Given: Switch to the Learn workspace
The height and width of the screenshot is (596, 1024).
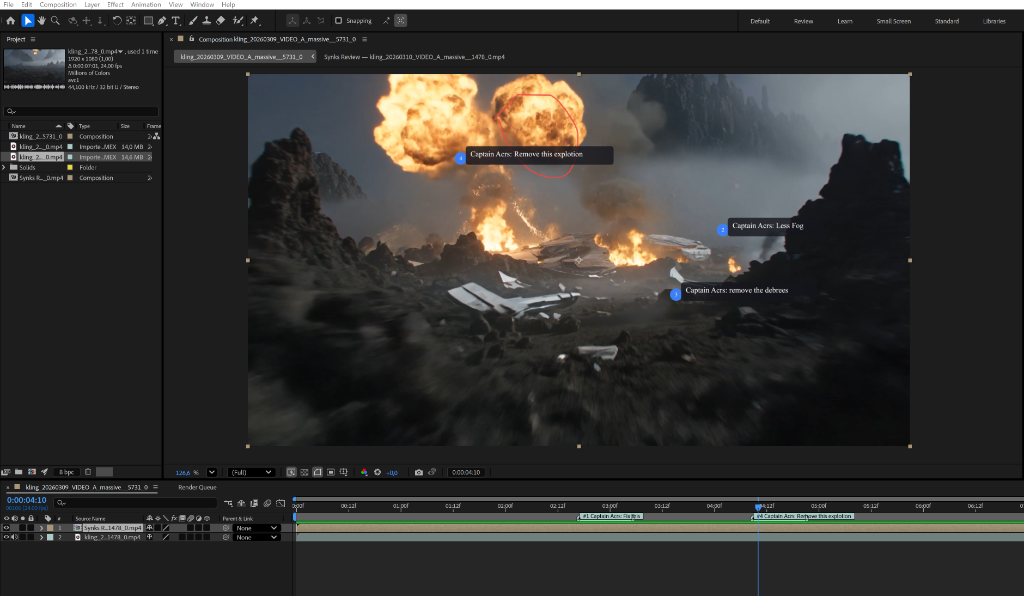Looking at the screenshot, I should (x=845, y=21).
